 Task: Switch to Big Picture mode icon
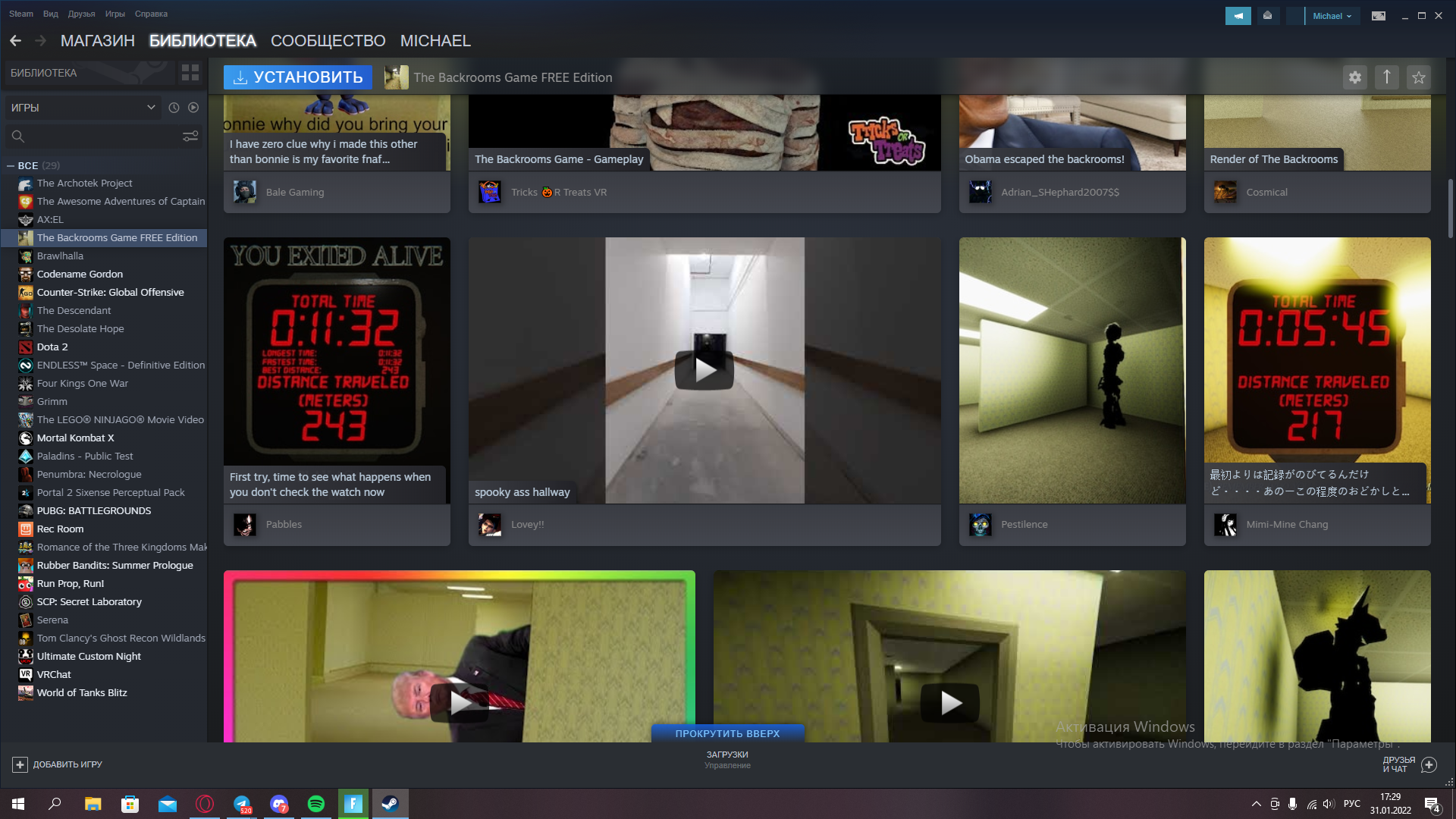(x=1379, y=16)
